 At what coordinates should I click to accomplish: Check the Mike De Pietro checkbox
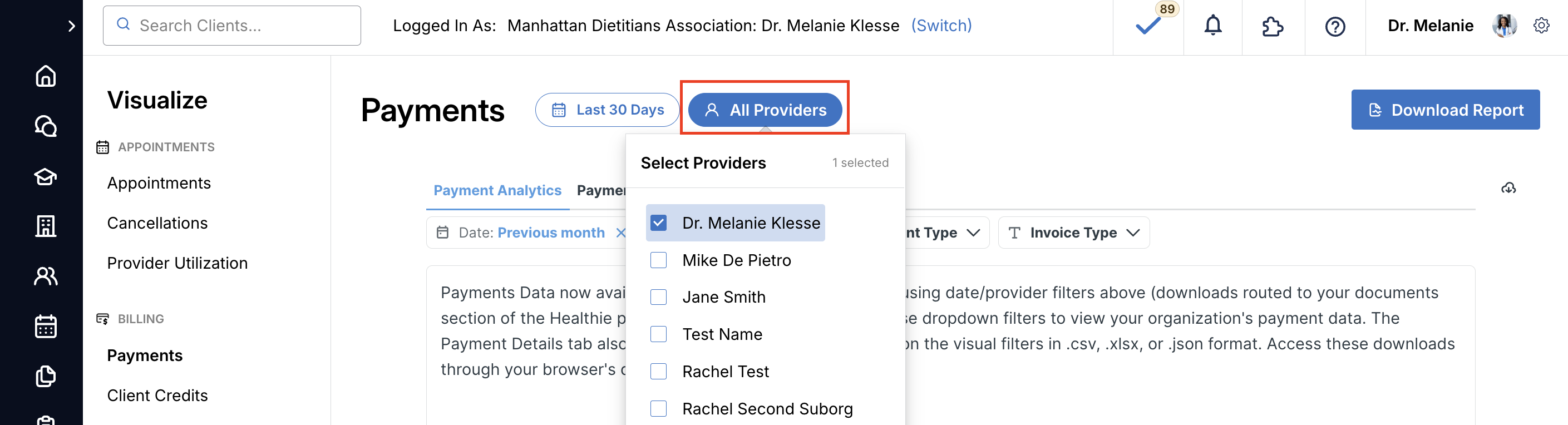click(659, 260)
